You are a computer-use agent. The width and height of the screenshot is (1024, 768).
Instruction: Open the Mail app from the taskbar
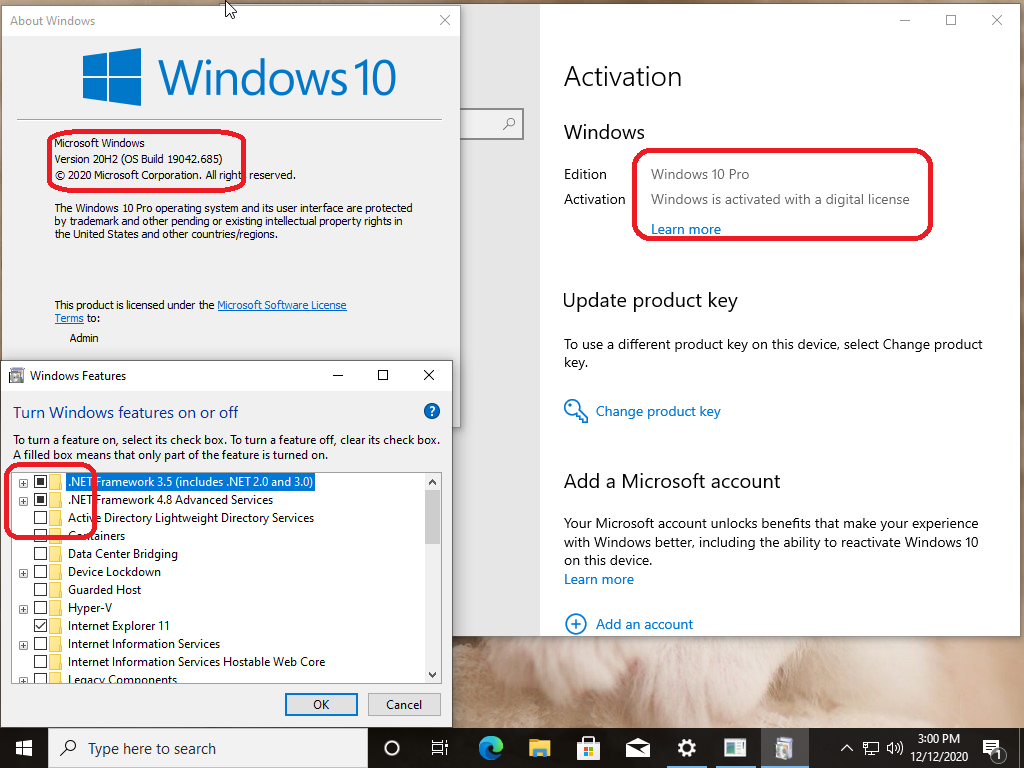(637, 748)
